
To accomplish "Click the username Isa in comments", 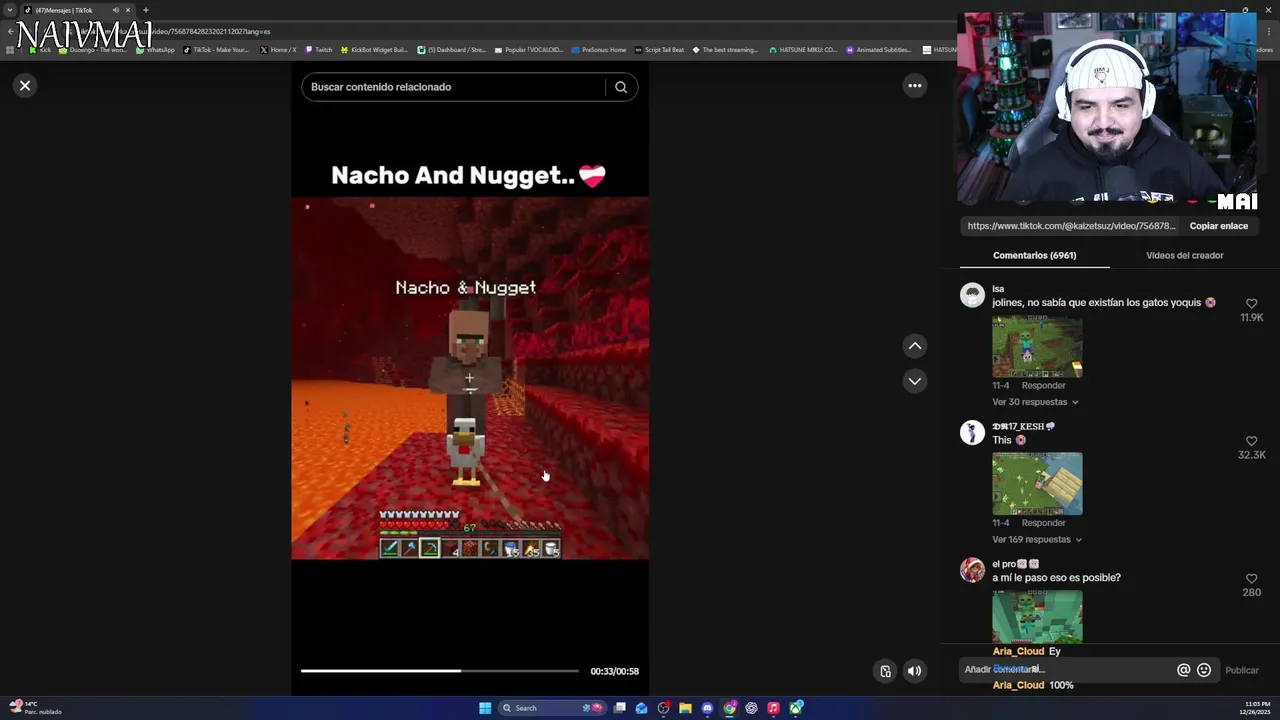I will coord(998,289).
